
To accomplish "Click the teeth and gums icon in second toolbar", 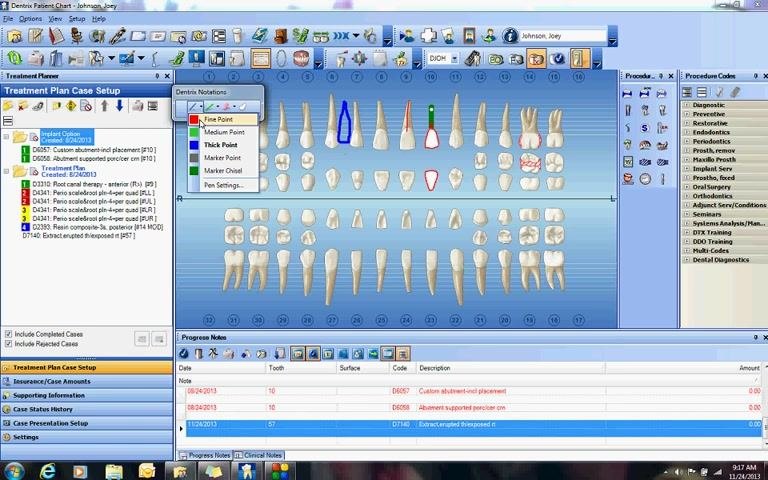I will (301, 58).
